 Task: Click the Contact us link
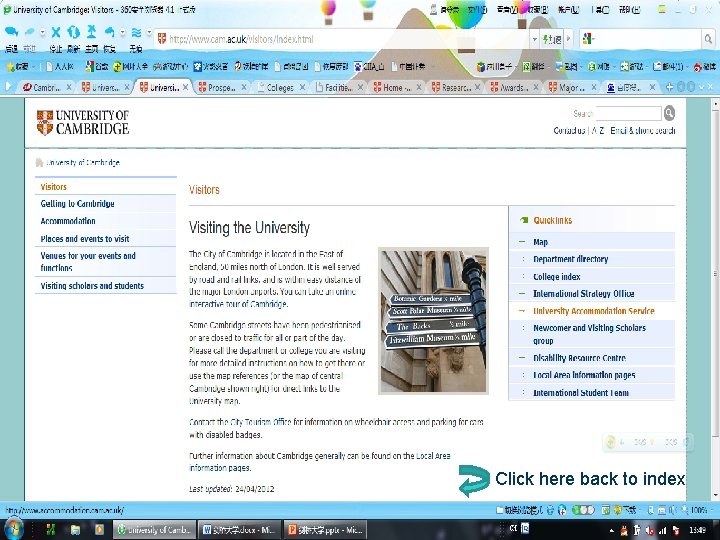point(569,130)
